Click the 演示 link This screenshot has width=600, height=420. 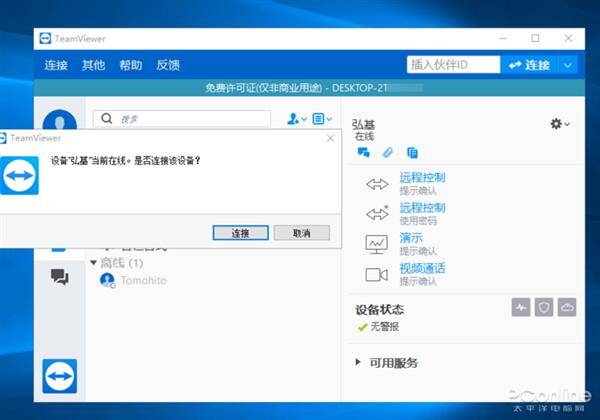click(x=411, y=238)
